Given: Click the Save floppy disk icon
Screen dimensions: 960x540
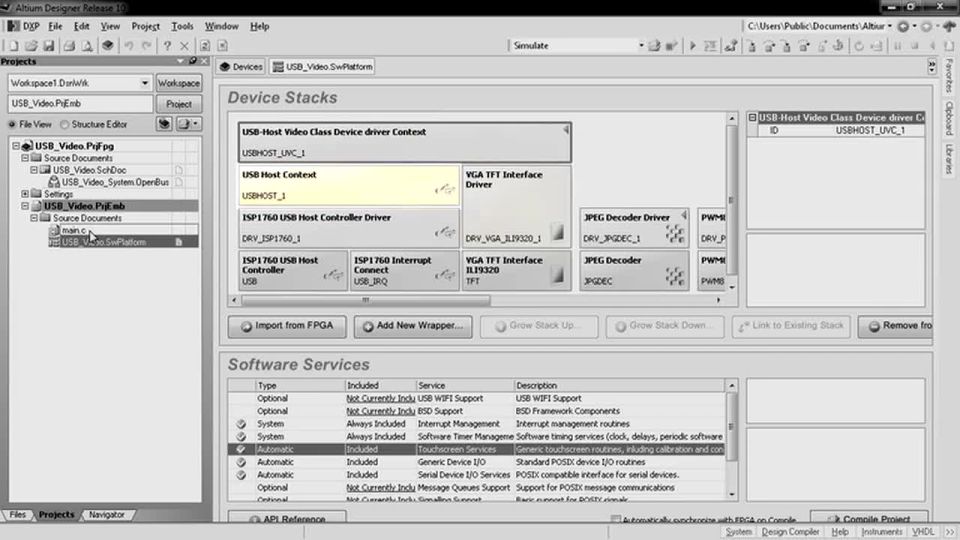Looking at the screenshot, I should [49, 46].
